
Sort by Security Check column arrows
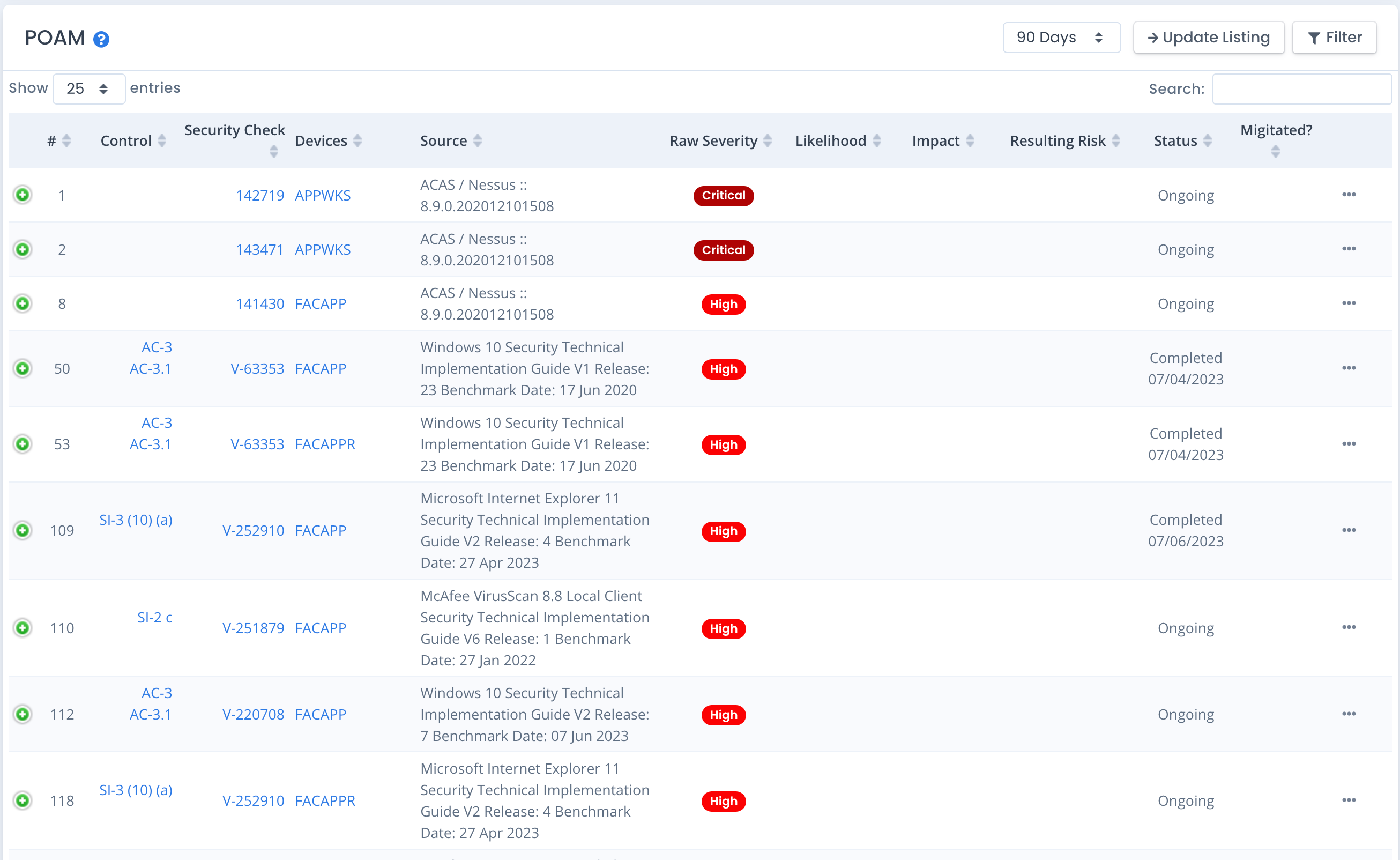(x=273, y=151)
